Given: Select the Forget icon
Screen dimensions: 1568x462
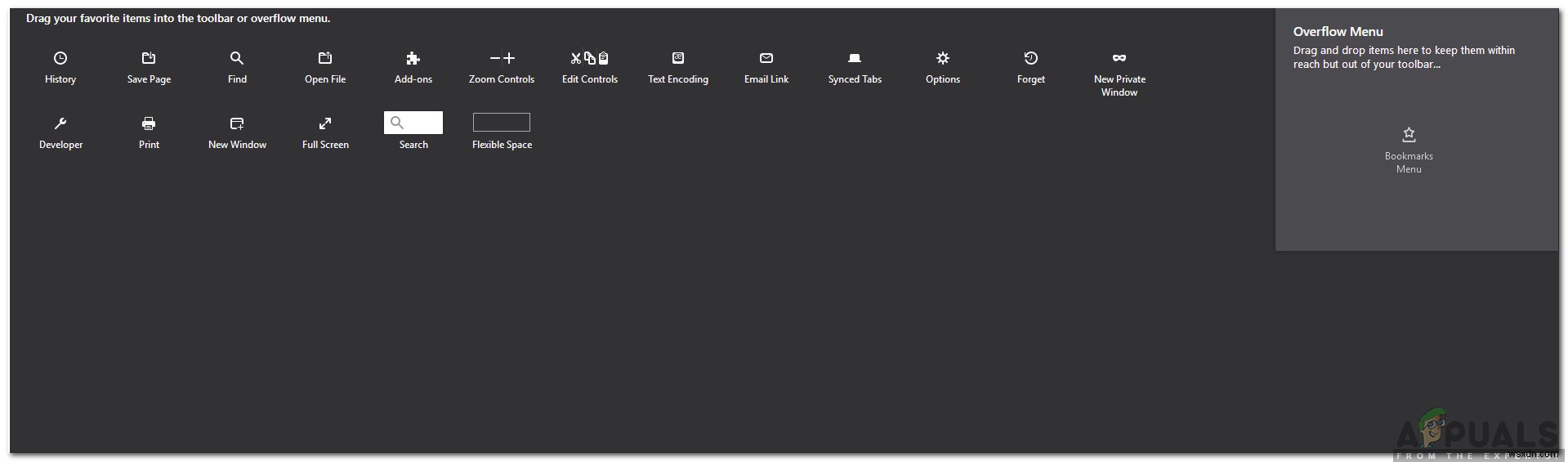Looking at the screenshot, I should tap(1031, 58).
